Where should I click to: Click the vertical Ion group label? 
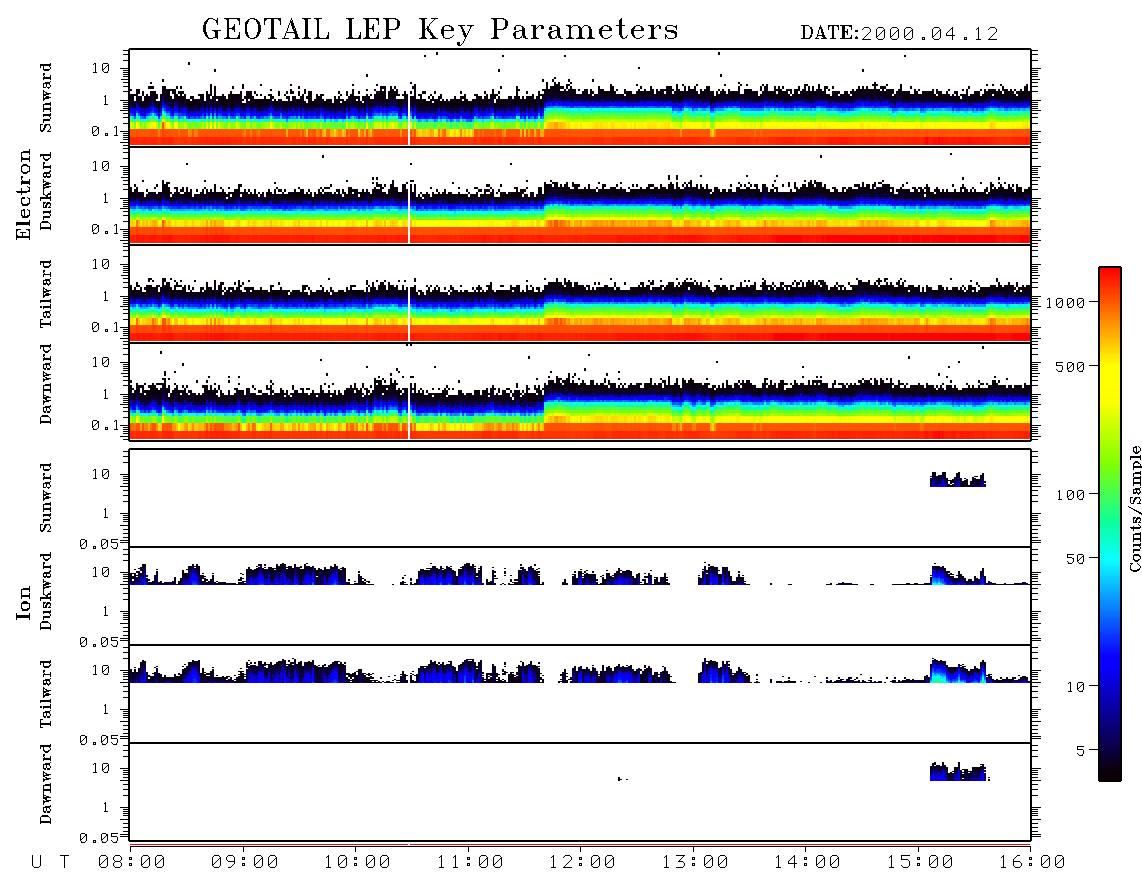tap(23, 603)
